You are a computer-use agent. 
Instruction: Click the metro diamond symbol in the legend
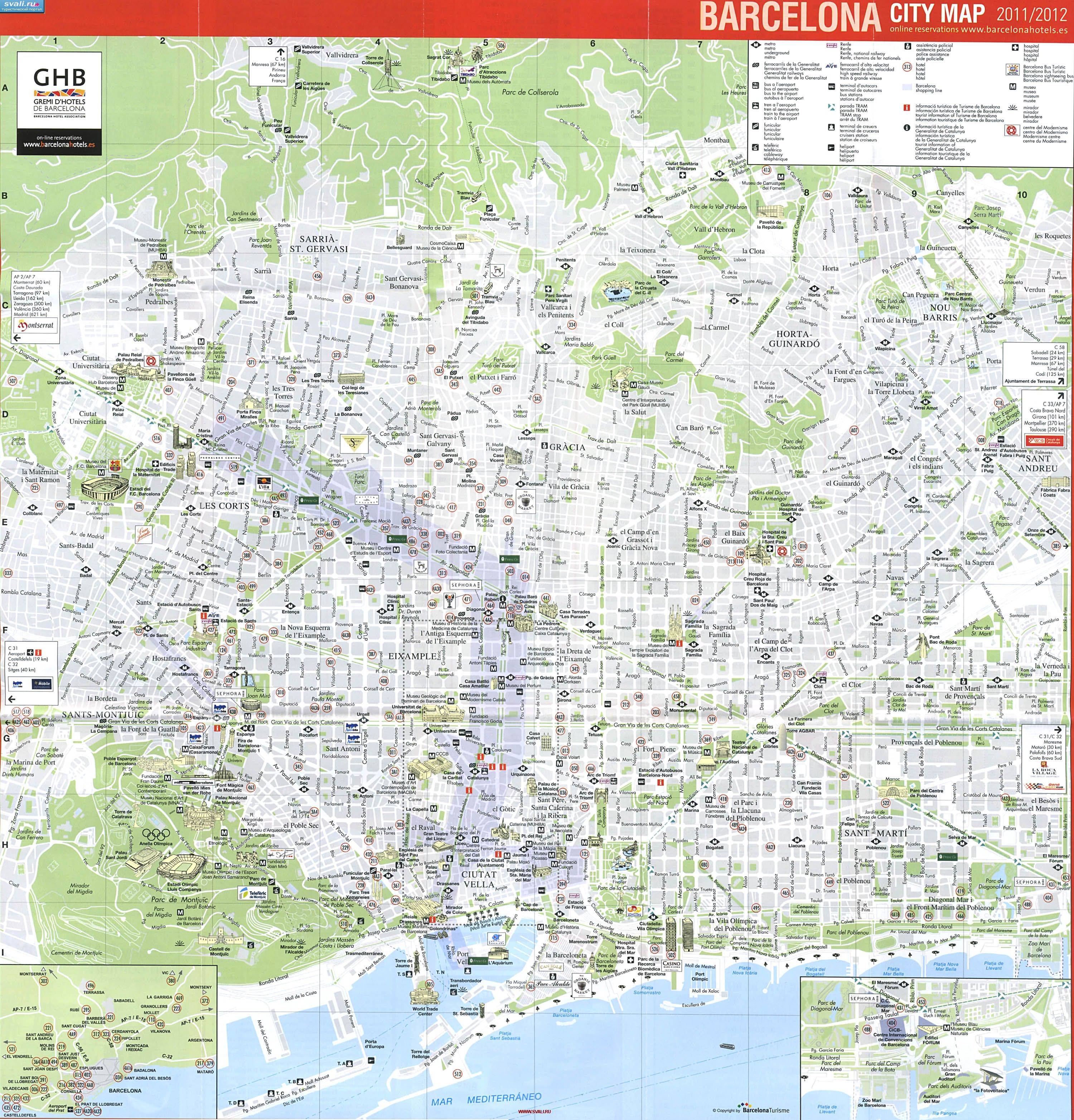(755, 44)
